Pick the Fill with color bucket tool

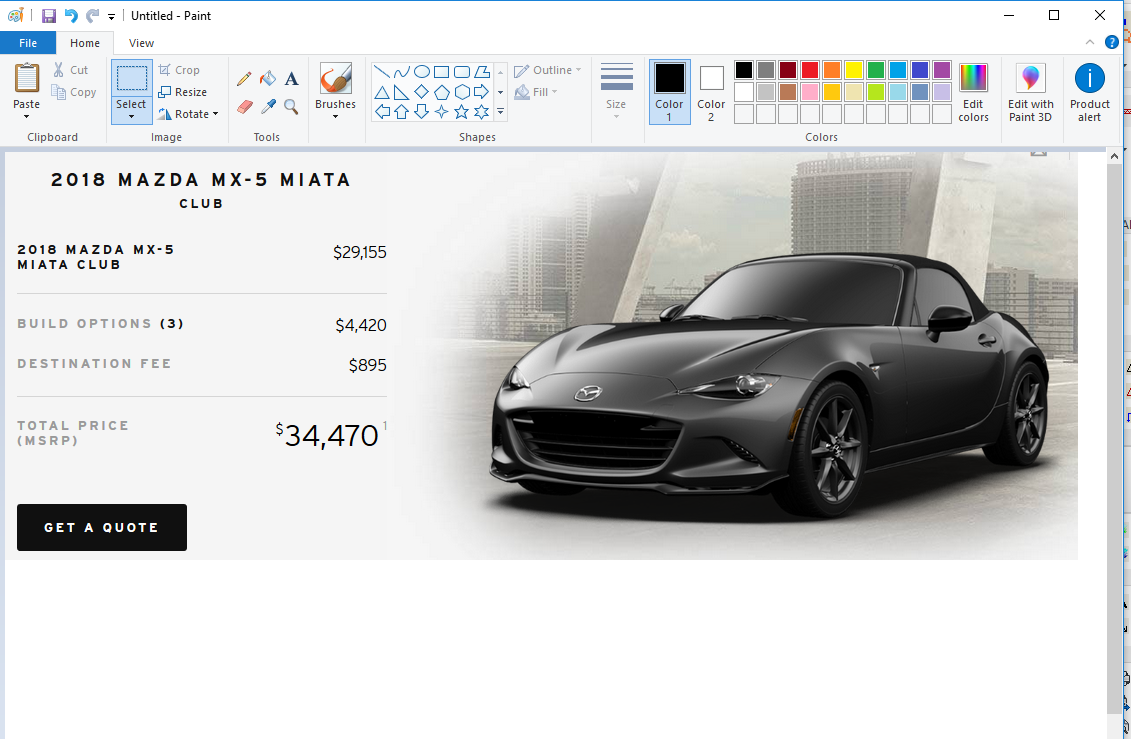(x=267, y=79)
